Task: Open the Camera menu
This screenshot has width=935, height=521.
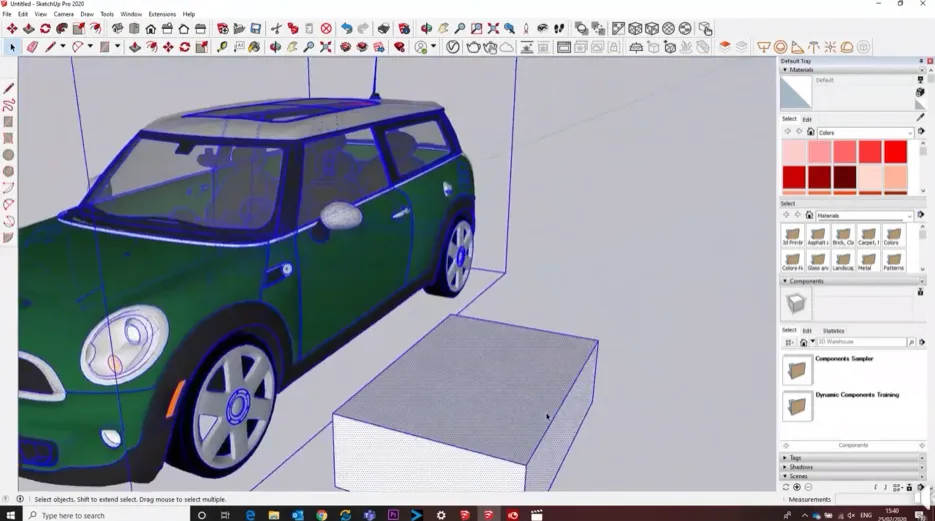Action: point(63,14)
